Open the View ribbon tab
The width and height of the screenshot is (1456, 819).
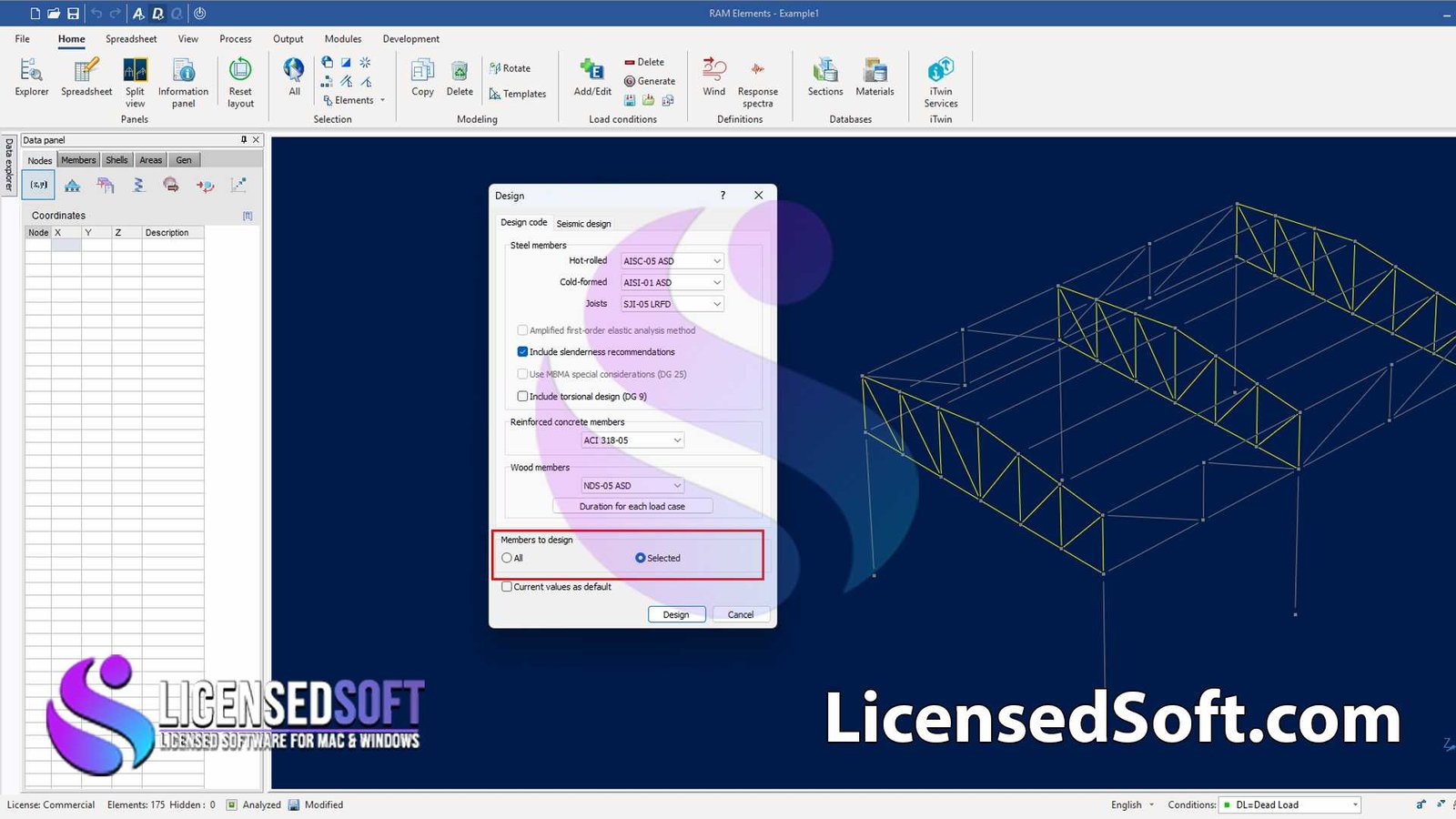click(x=188, y=39)
